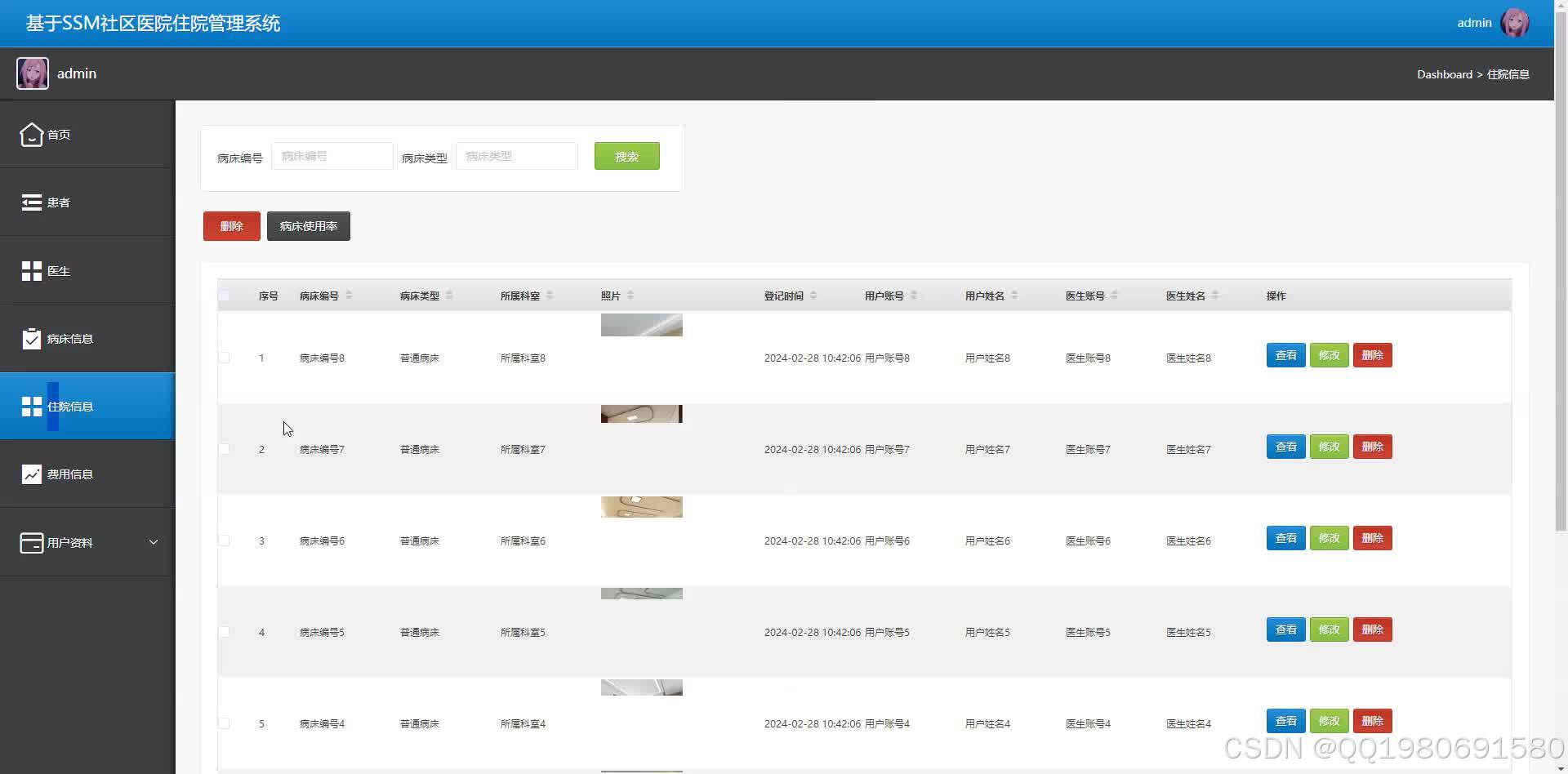
Task: Check the row for 病床编号6
Action: (x=224, y=540)
